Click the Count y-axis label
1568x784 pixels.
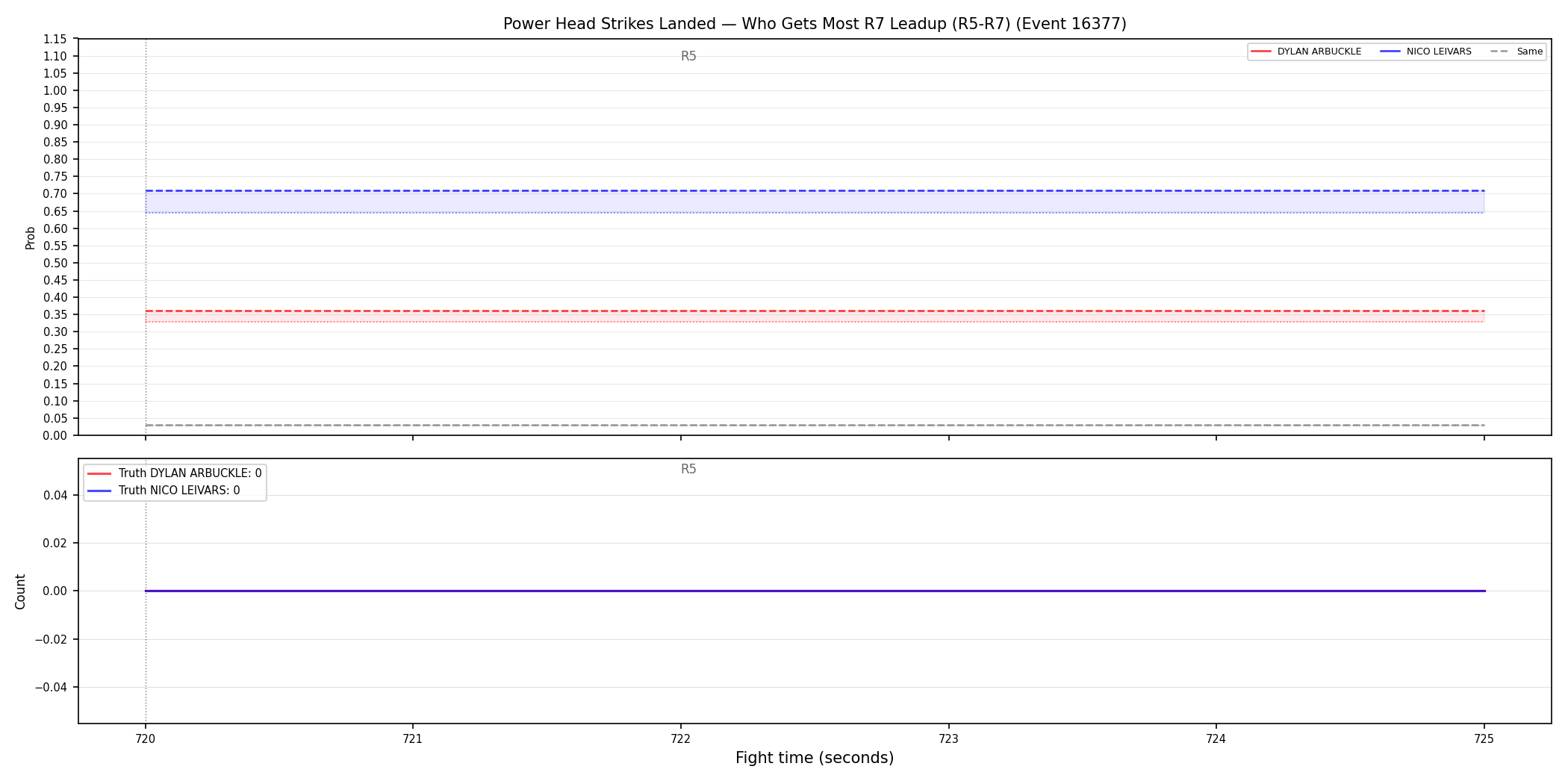[20, 591]
